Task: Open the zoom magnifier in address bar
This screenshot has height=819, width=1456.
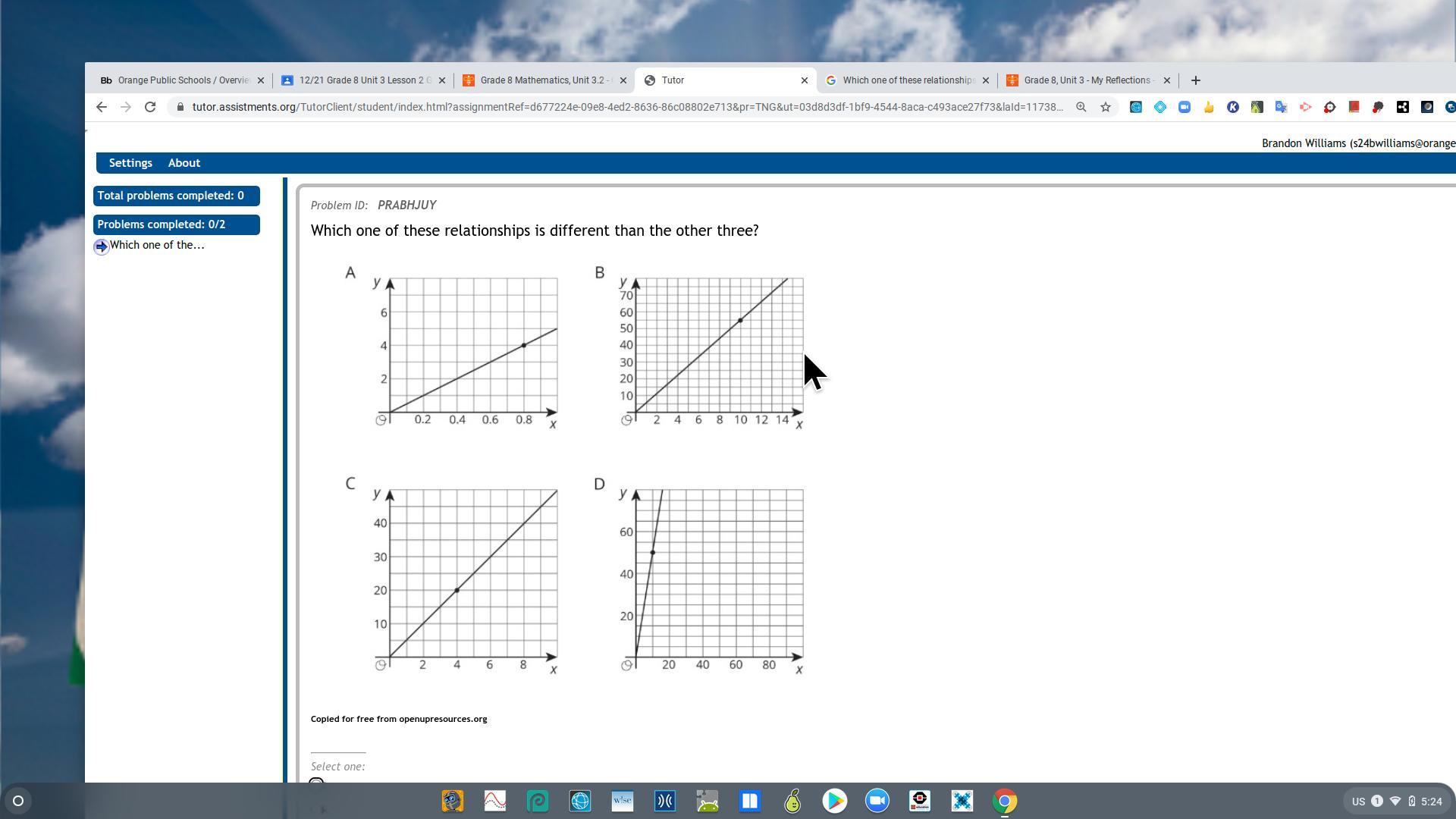Action: click(1081, 107)
